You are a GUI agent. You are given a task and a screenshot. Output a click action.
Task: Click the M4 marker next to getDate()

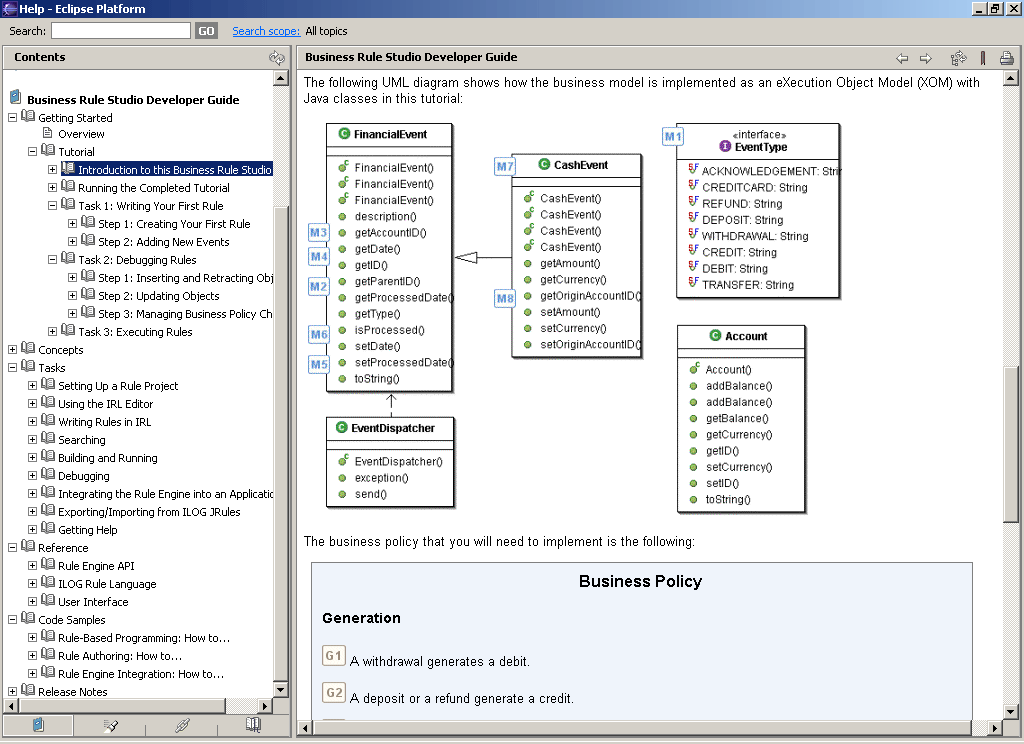[319, 257]
